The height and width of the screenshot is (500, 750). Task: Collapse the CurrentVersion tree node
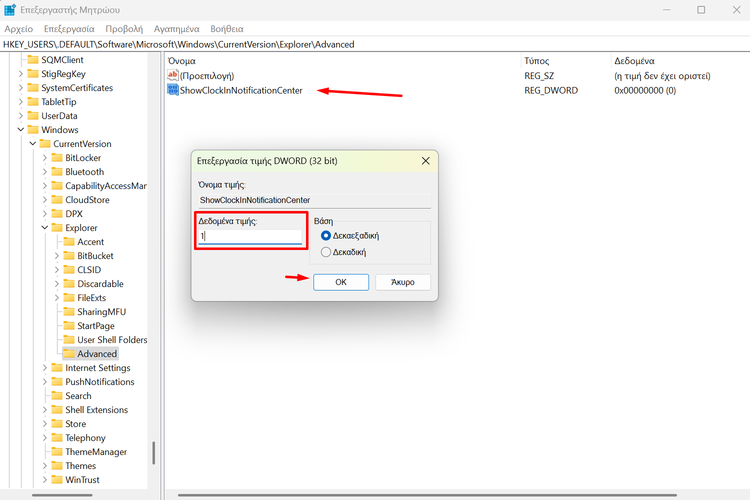tap(33, 144)
